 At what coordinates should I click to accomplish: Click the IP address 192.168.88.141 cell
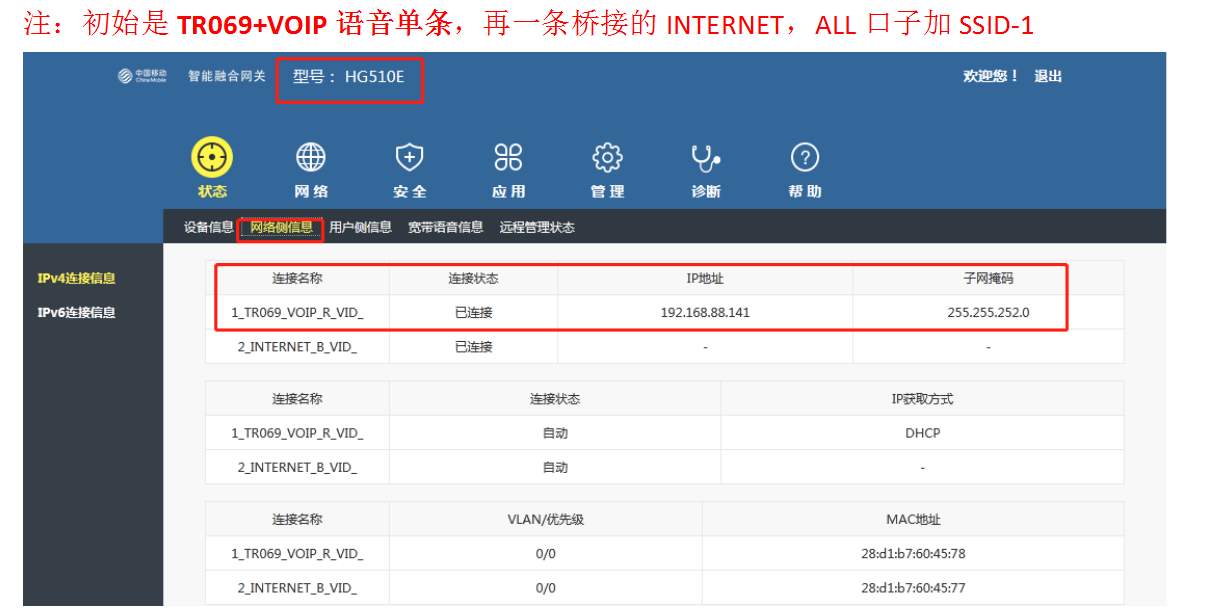(x=705, y=312)
